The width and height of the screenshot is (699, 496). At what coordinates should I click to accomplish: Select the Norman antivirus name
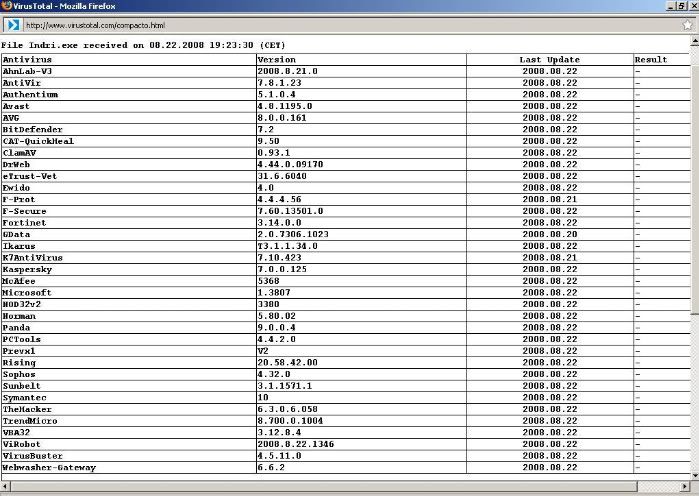(x=19, y=316)
